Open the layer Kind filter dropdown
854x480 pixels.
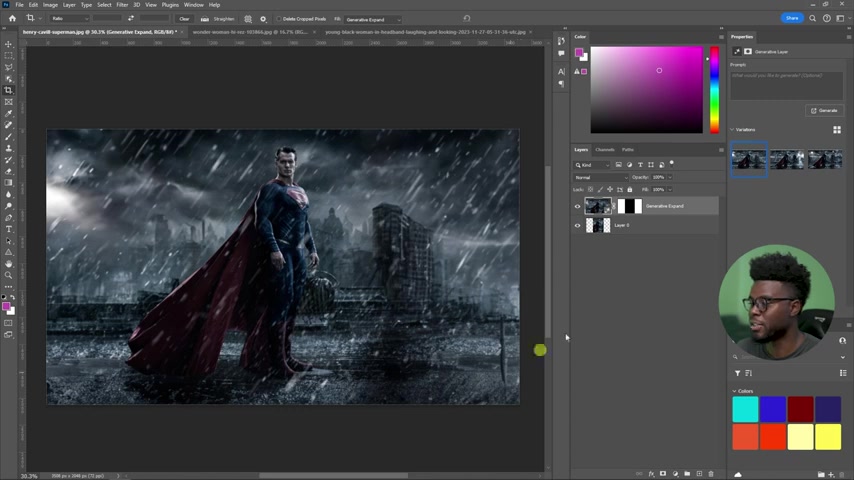click(592, 165)
